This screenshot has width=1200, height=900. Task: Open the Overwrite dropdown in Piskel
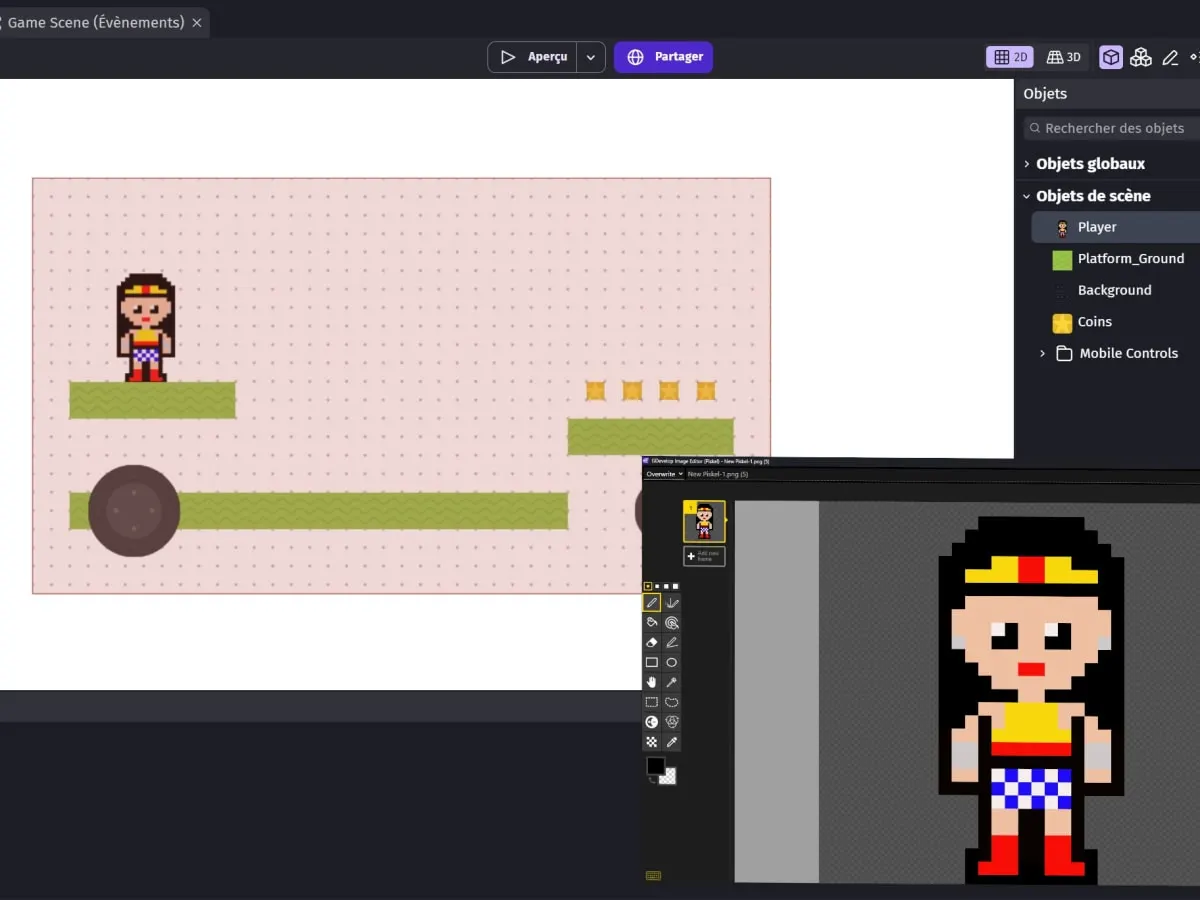pyautogui.click(x=664, y=474)
